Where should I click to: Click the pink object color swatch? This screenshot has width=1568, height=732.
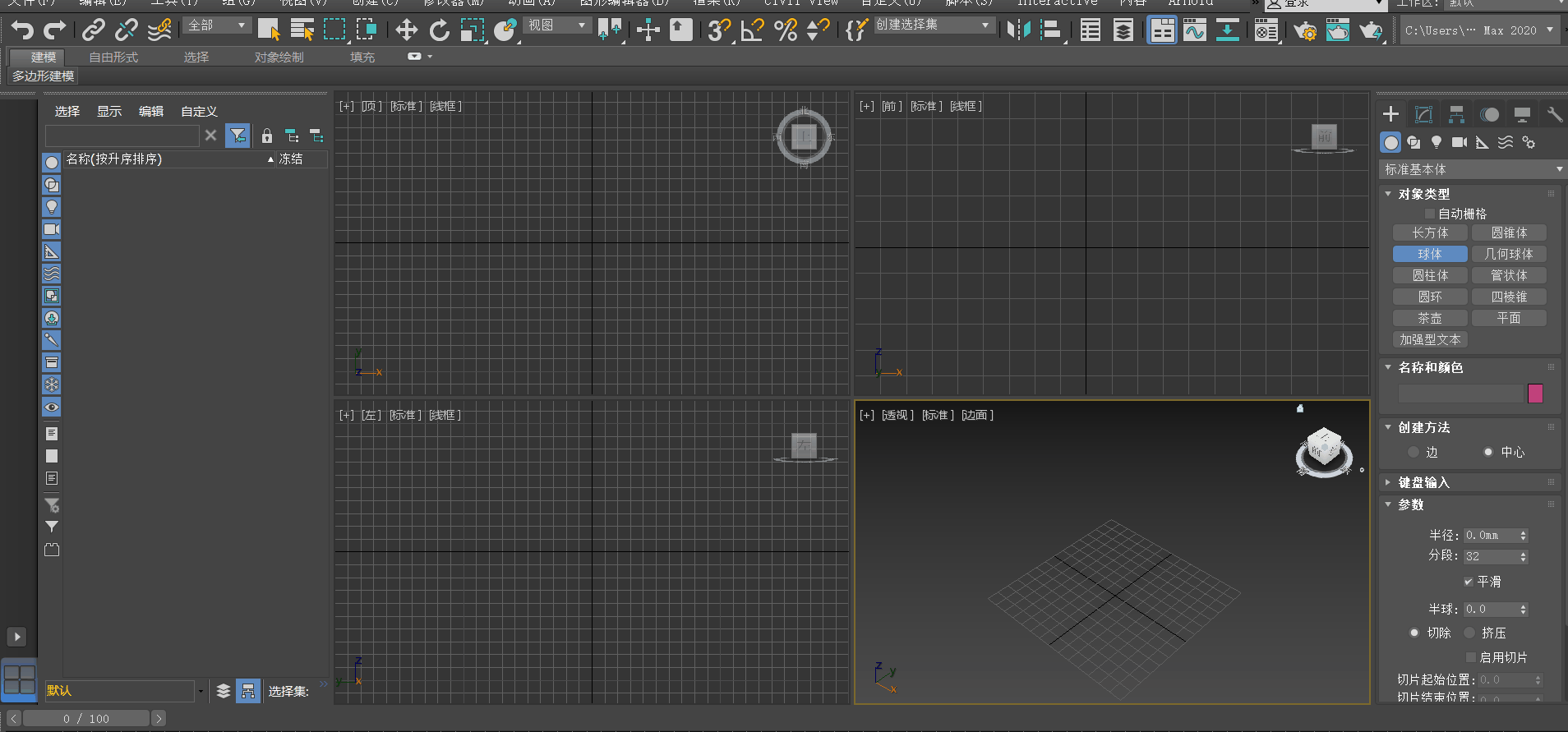1534,394
